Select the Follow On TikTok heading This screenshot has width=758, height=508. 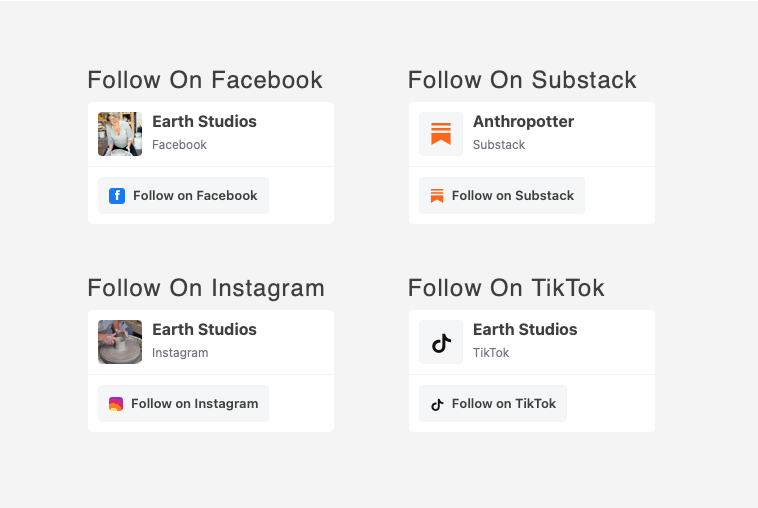point(506,288)
